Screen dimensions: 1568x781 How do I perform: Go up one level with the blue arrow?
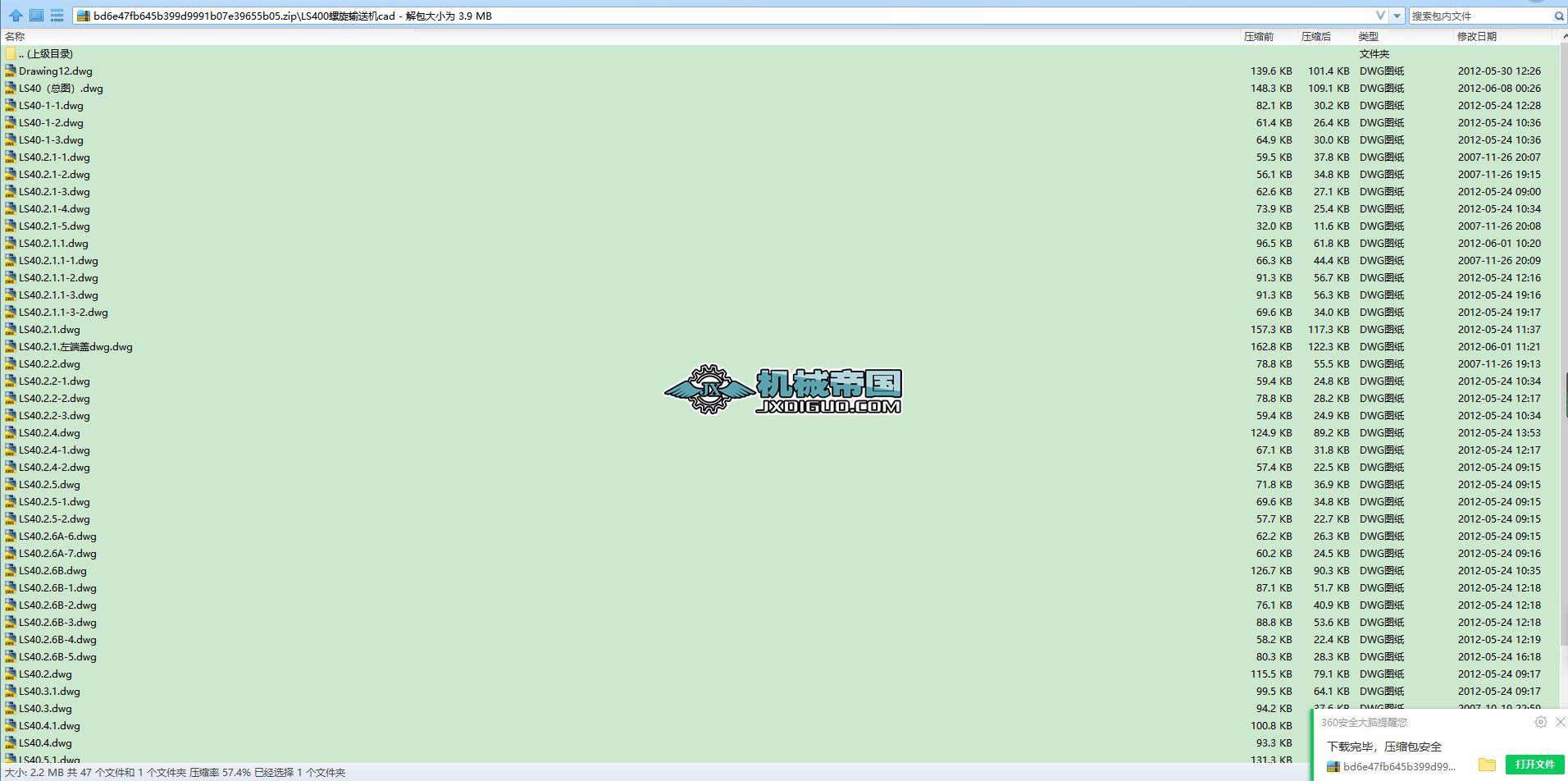pyautogui.click(x=16, y=16)
